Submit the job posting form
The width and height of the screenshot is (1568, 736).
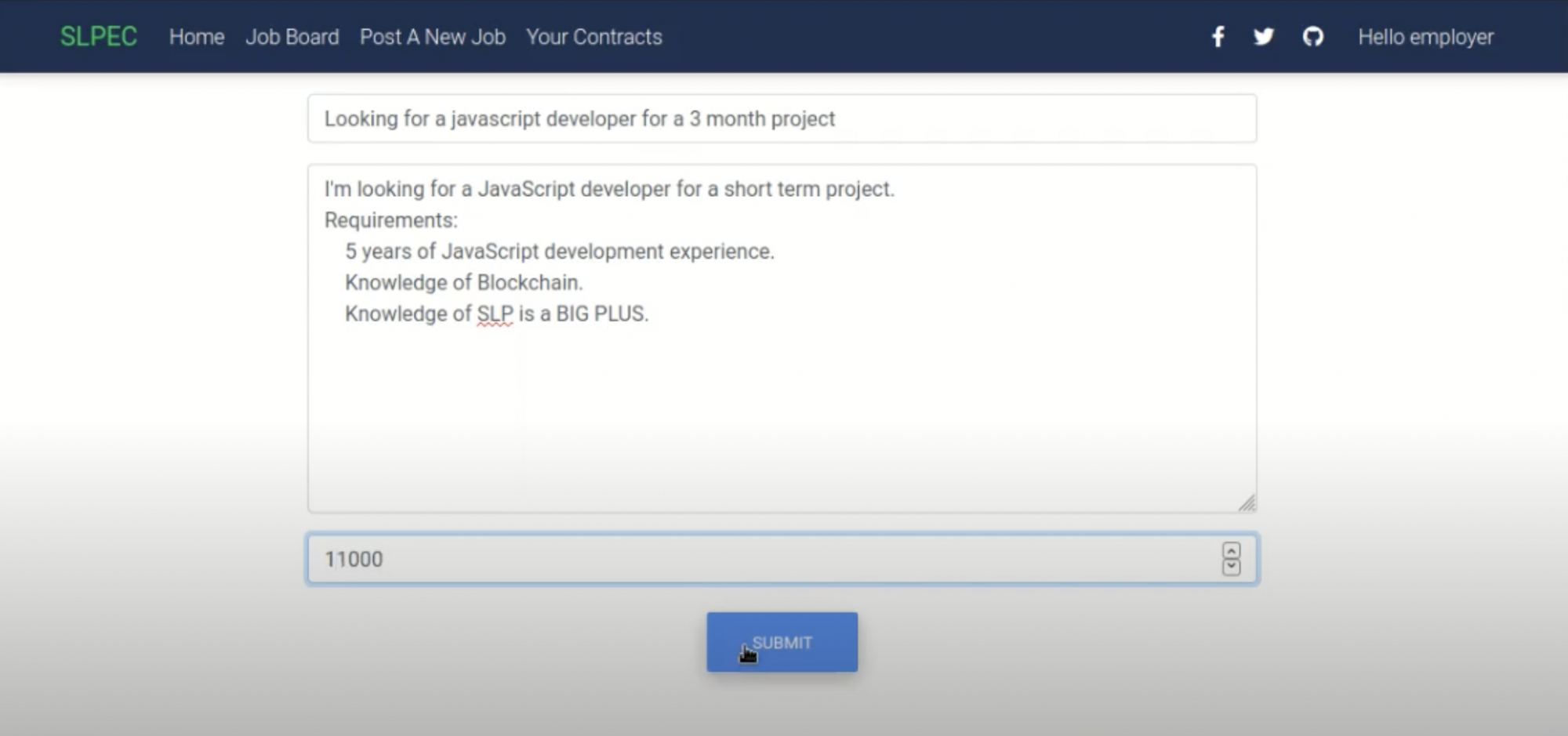[x=782, y=642]
